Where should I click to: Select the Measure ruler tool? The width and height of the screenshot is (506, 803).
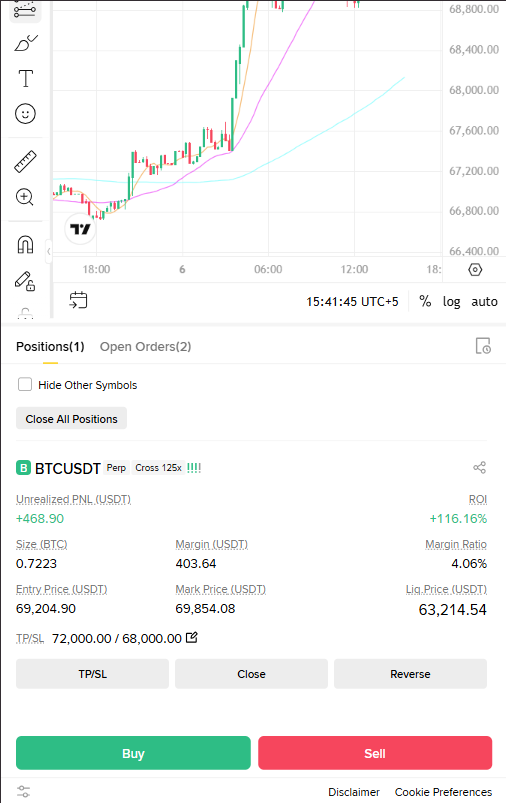pos(25,161)
